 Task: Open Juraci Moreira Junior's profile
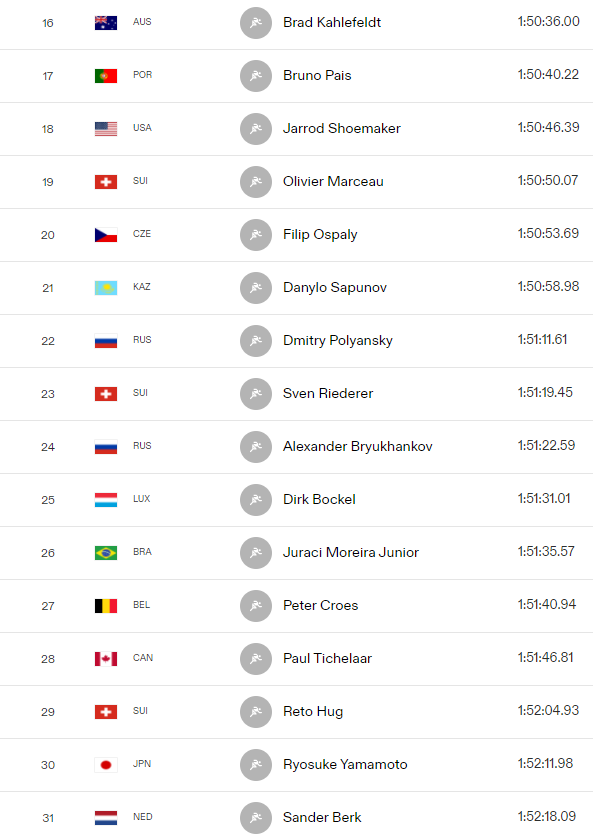351,552
